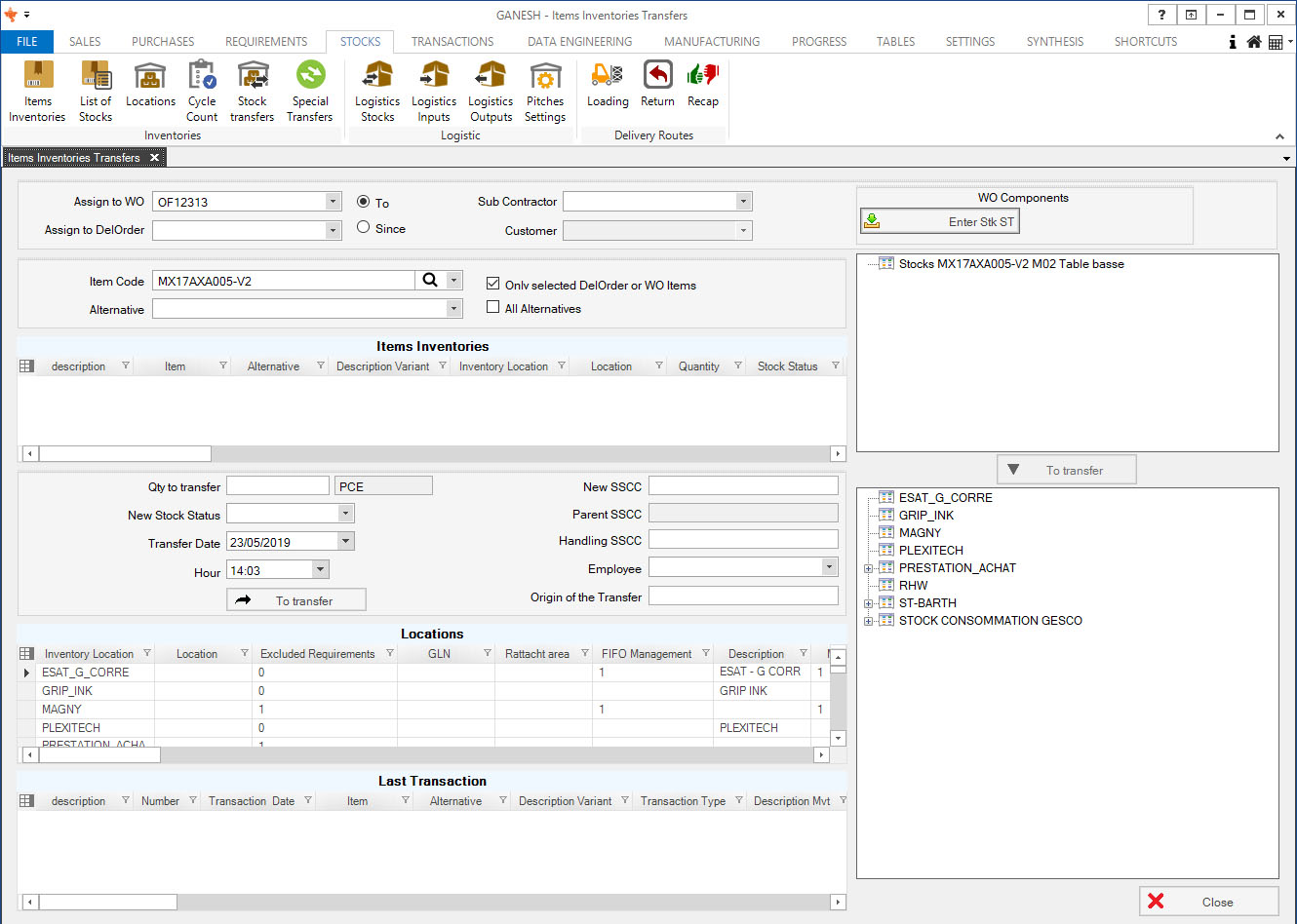Image resolution: width=1297 pixels, height=924 pixels.
Task: Enable the All Alternatives checkbox
Action: point(493,307)
